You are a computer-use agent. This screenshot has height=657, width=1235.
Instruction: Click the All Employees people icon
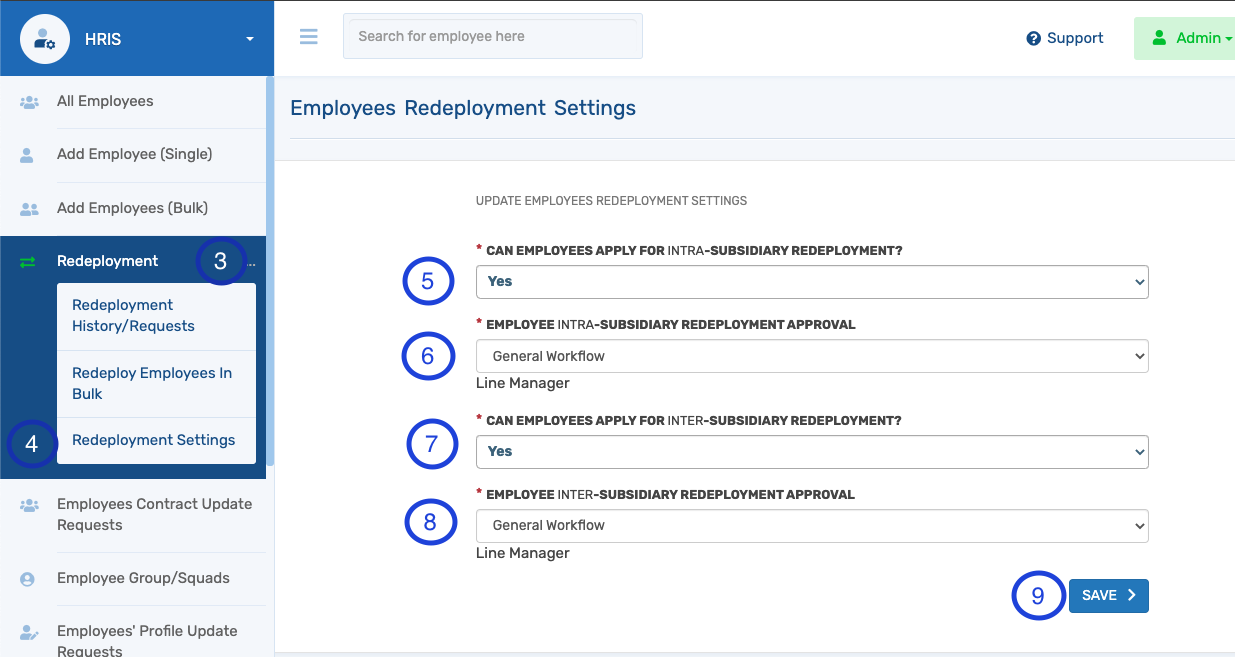point(28,101)
